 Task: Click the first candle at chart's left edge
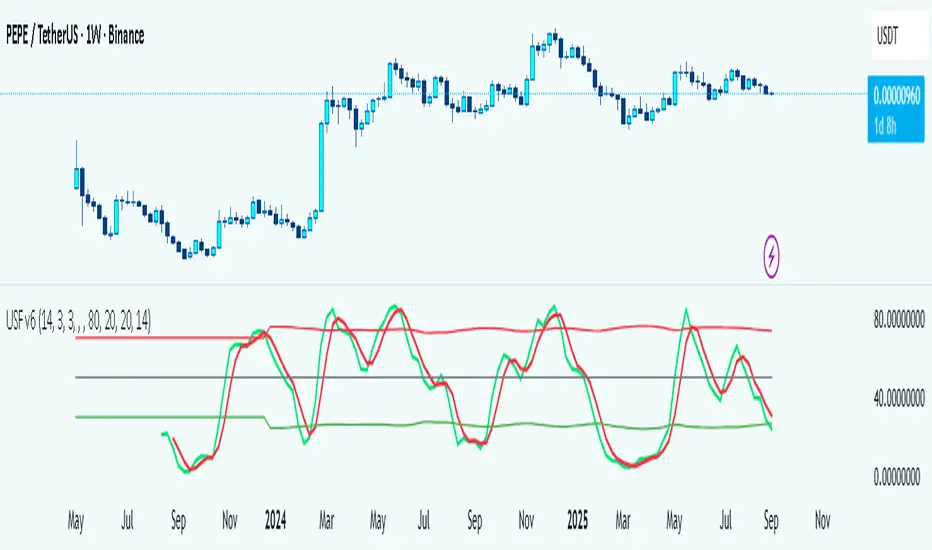78,178
